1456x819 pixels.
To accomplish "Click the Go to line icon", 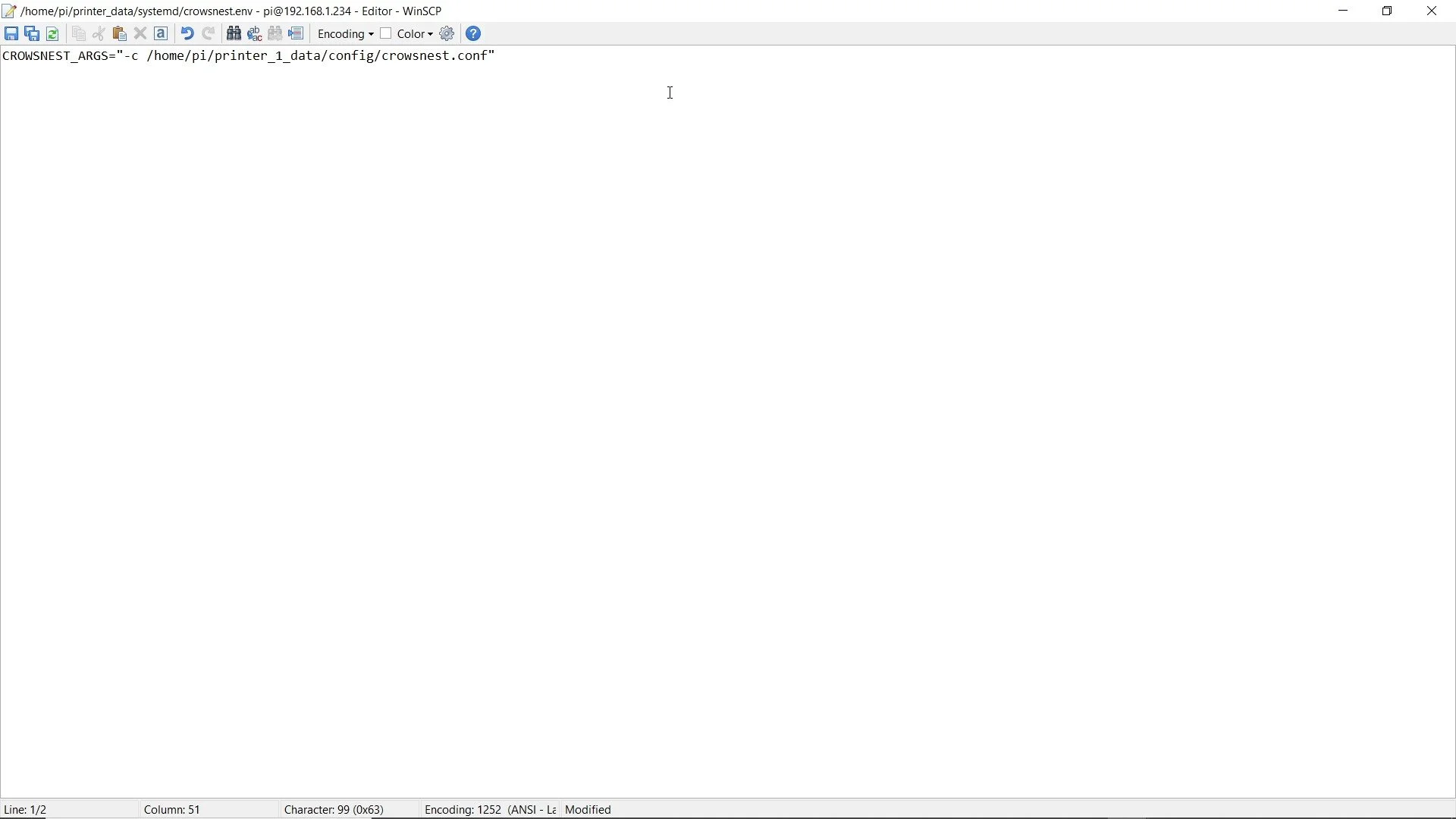I will 297,34.
